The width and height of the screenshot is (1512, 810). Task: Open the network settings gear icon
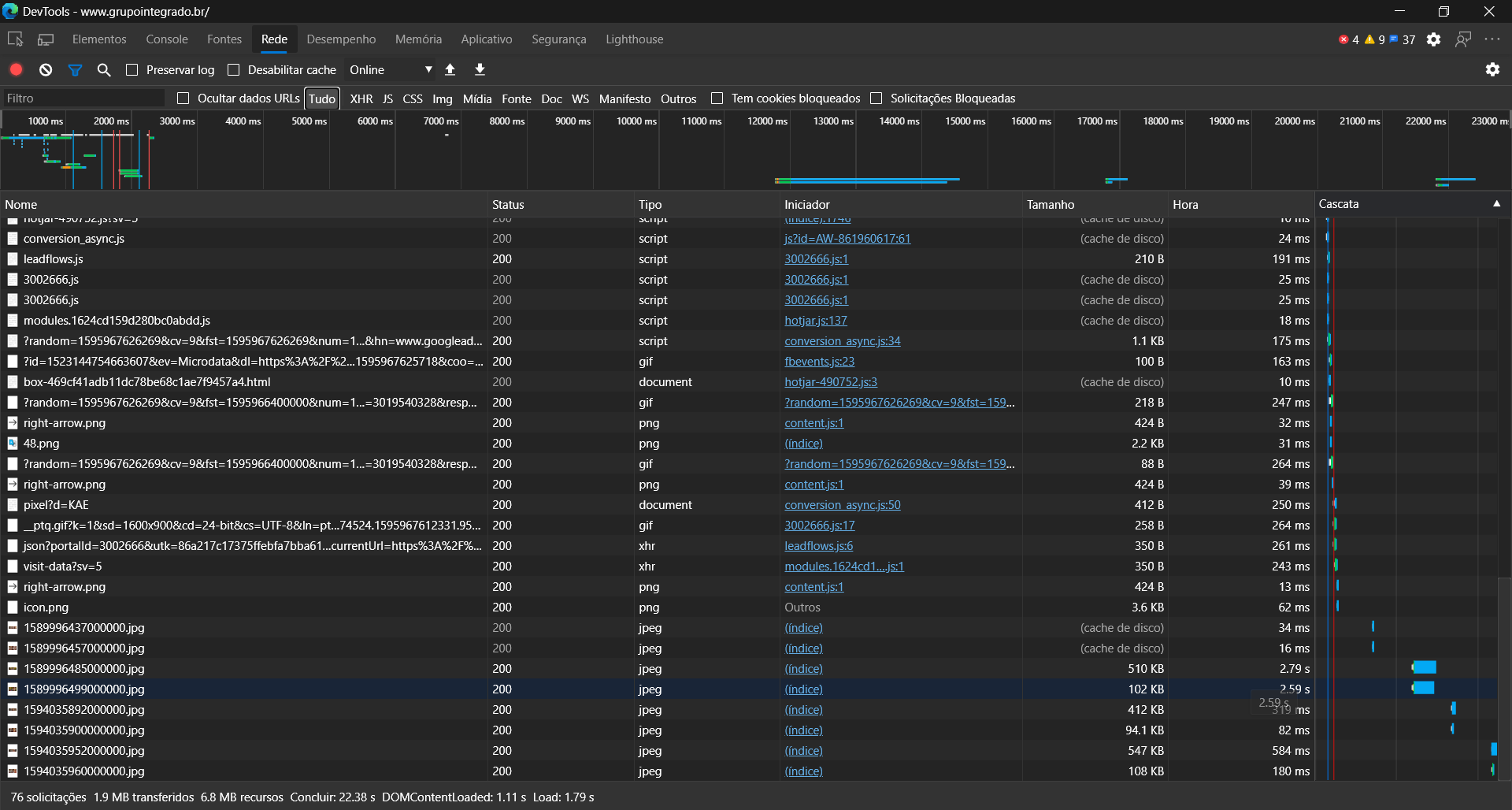(x=1492, y=69)
